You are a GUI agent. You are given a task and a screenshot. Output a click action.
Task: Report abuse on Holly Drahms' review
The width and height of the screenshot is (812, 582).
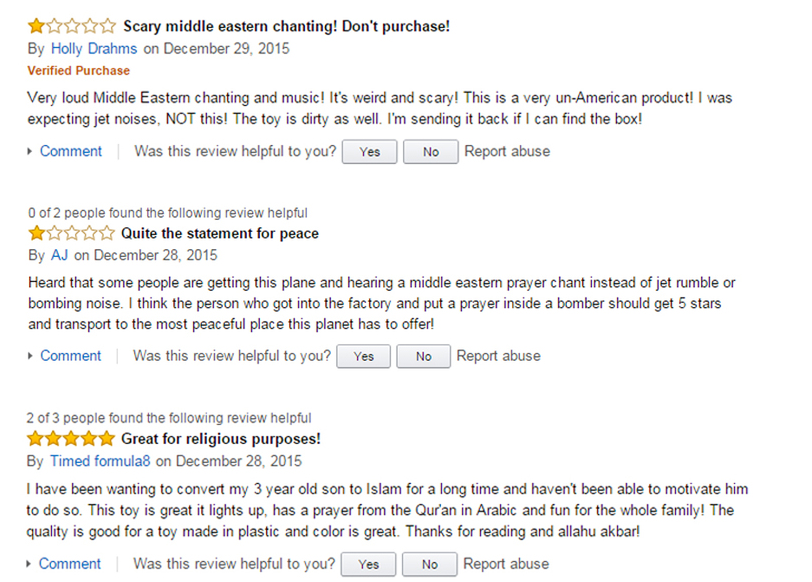coord(506,152)
